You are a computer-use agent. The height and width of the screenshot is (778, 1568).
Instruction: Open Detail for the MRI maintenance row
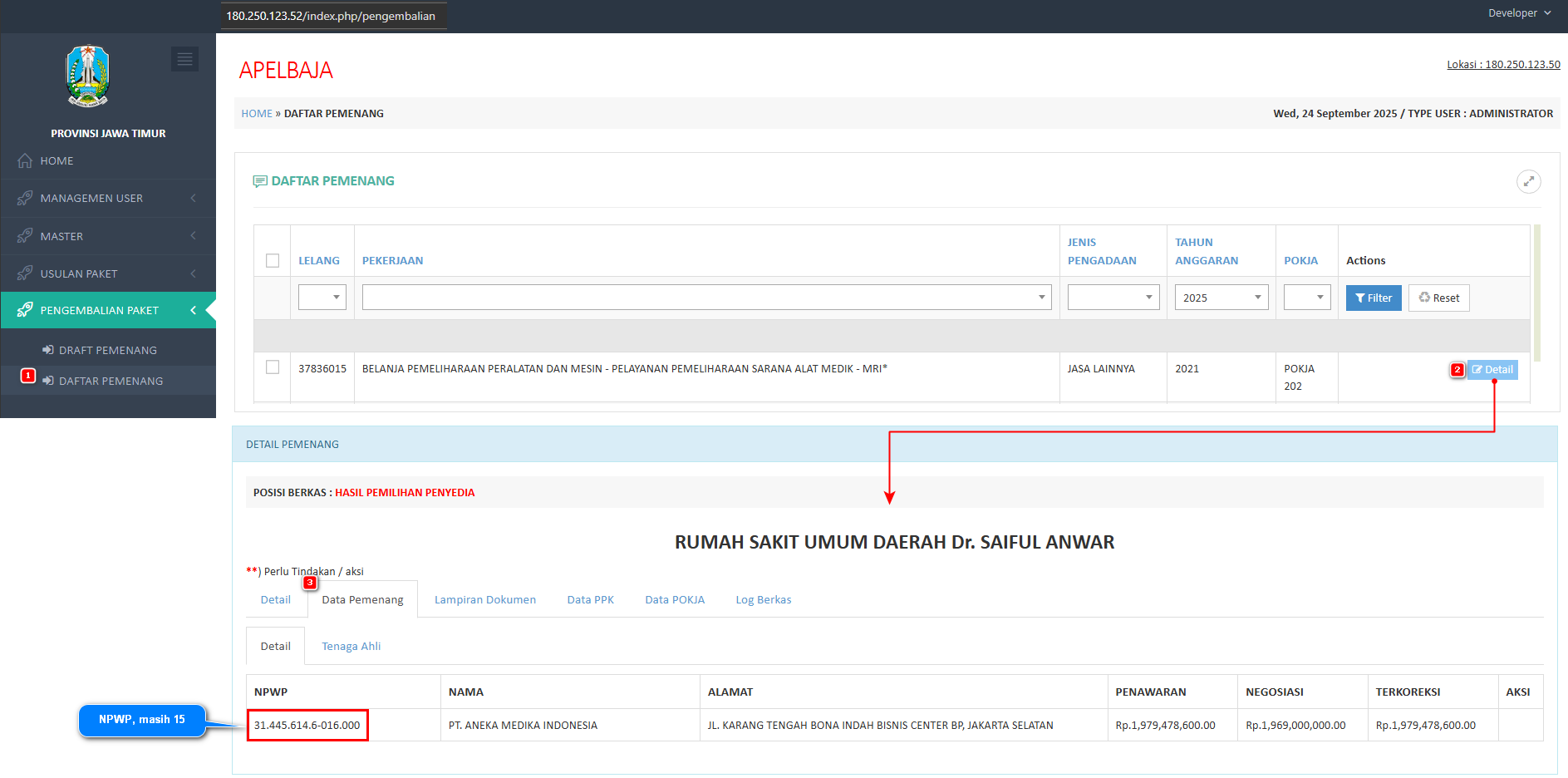1492,370
